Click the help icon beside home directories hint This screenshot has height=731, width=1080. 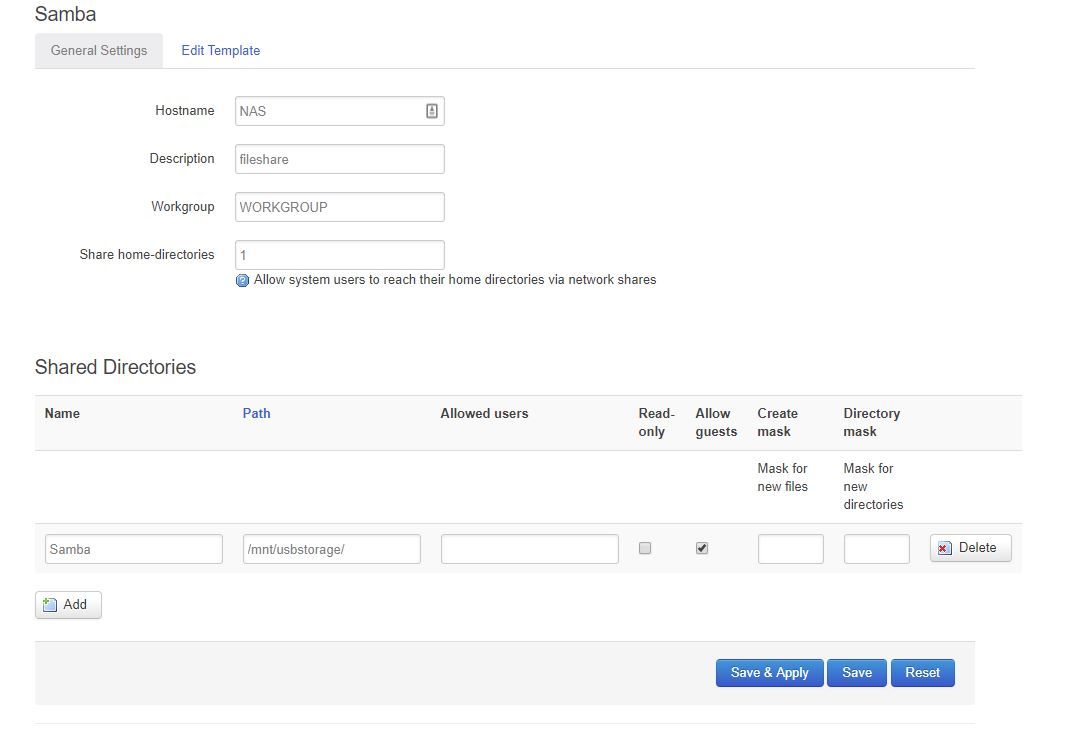point(242,280)
